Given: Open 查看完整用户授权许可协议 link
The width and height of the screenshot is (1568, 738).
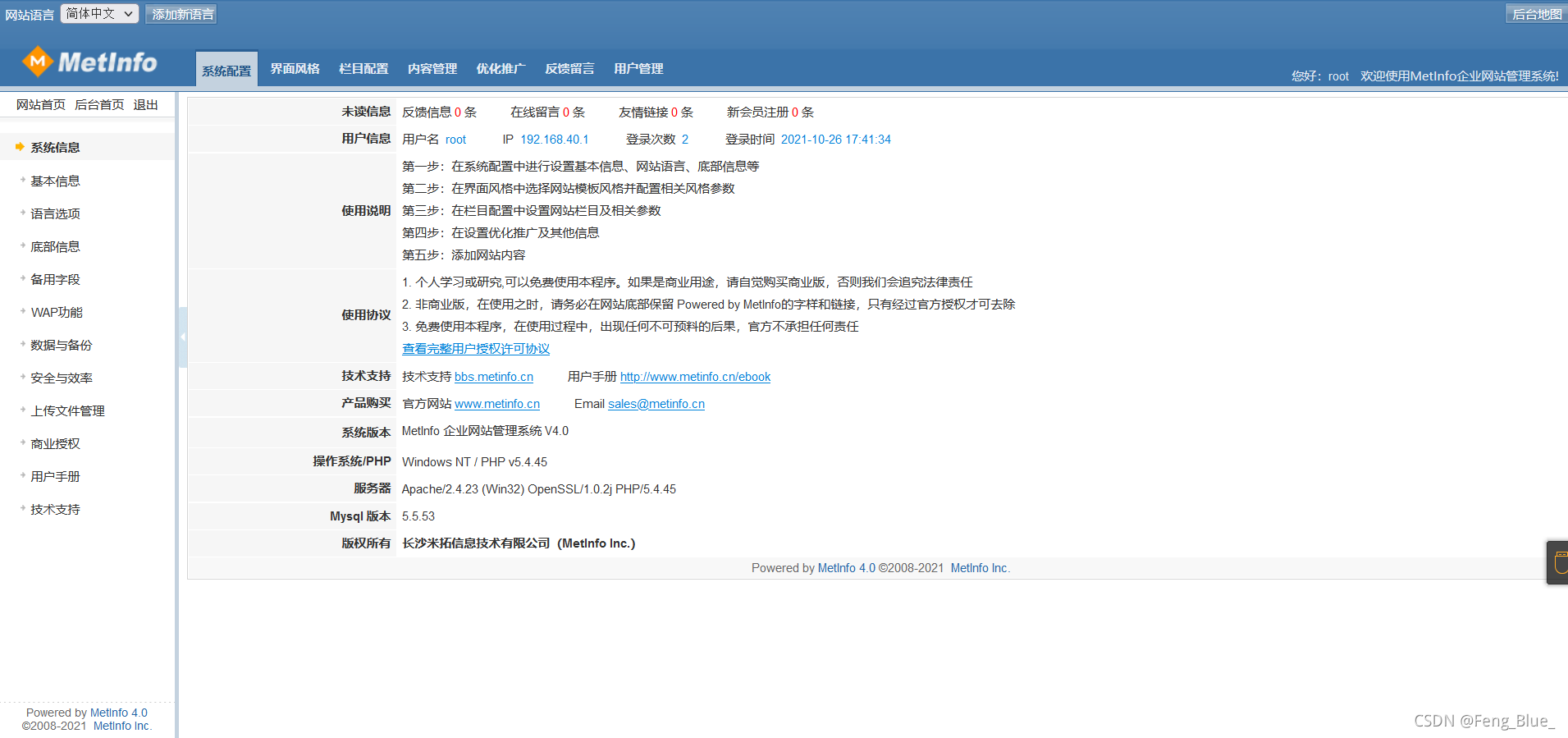Looking at the screenshot, I should point(476,349).
